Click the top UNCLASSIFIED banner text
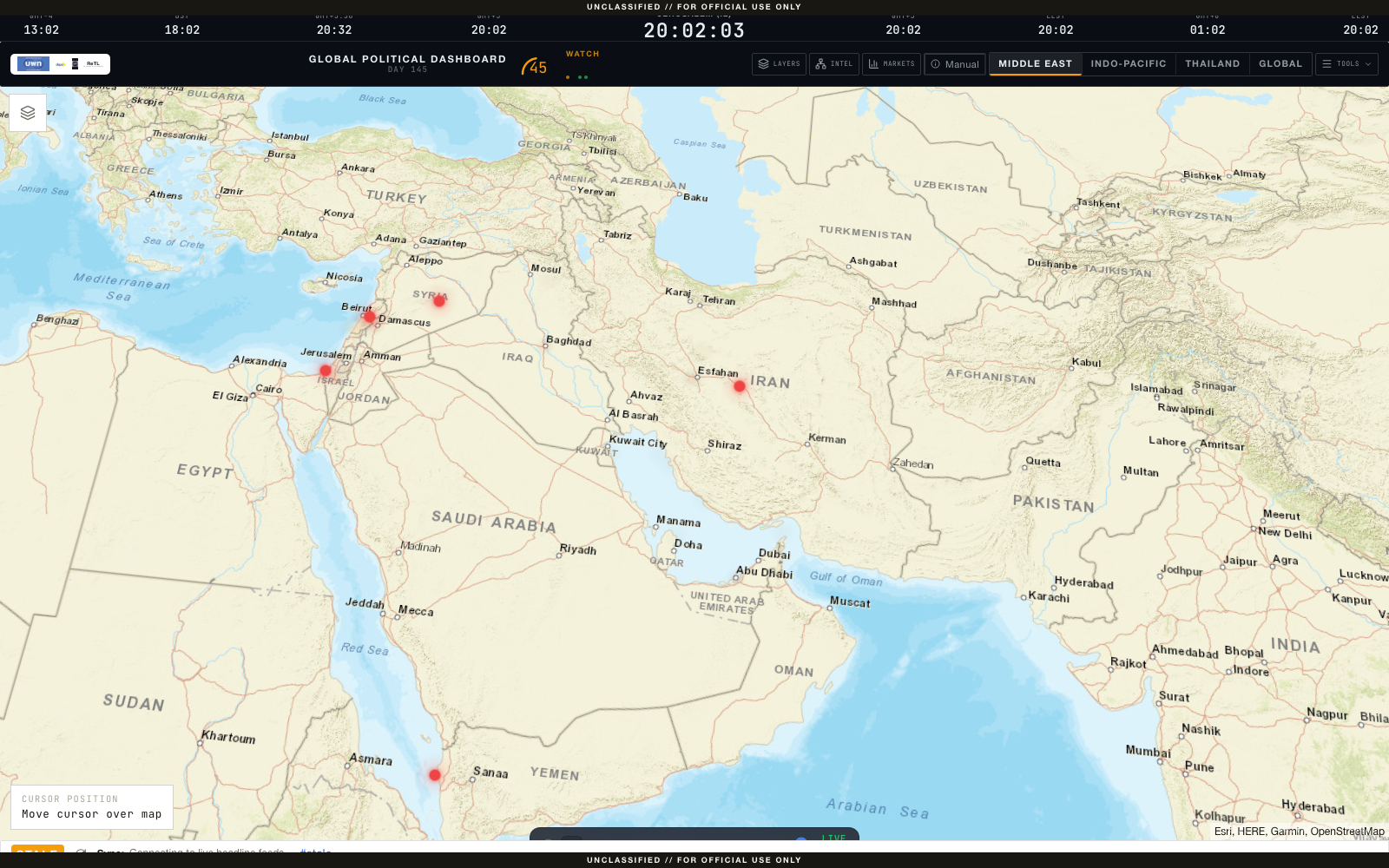Viewport: 1389px width, 868px height. [x=694, y=7]
